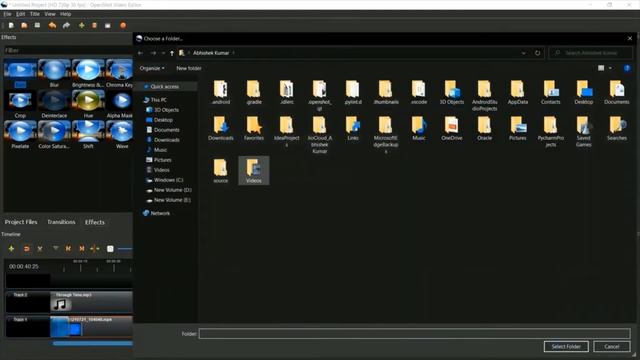Click the music clip on Track 2
The height and width of the screenshot is (360, 640).
91,302
